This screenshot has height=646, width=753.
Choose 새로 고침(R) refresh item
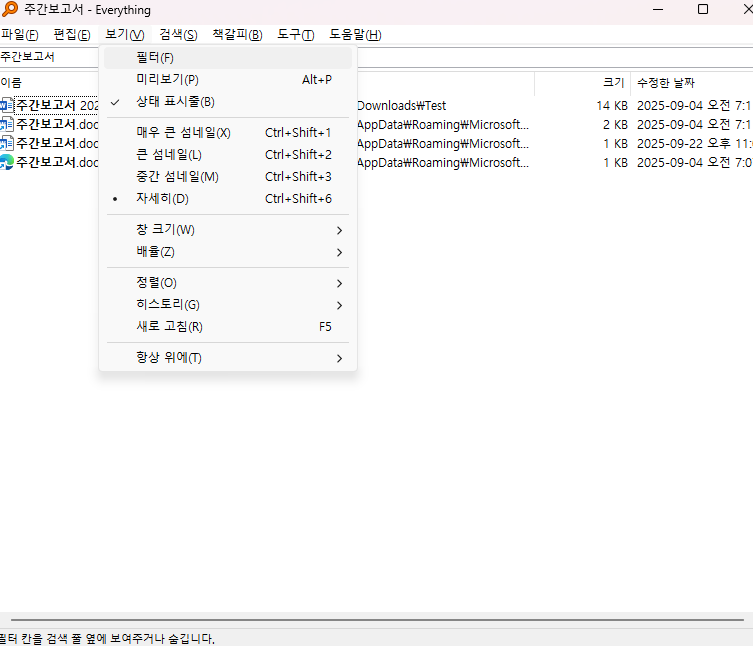tap(228, 327)
